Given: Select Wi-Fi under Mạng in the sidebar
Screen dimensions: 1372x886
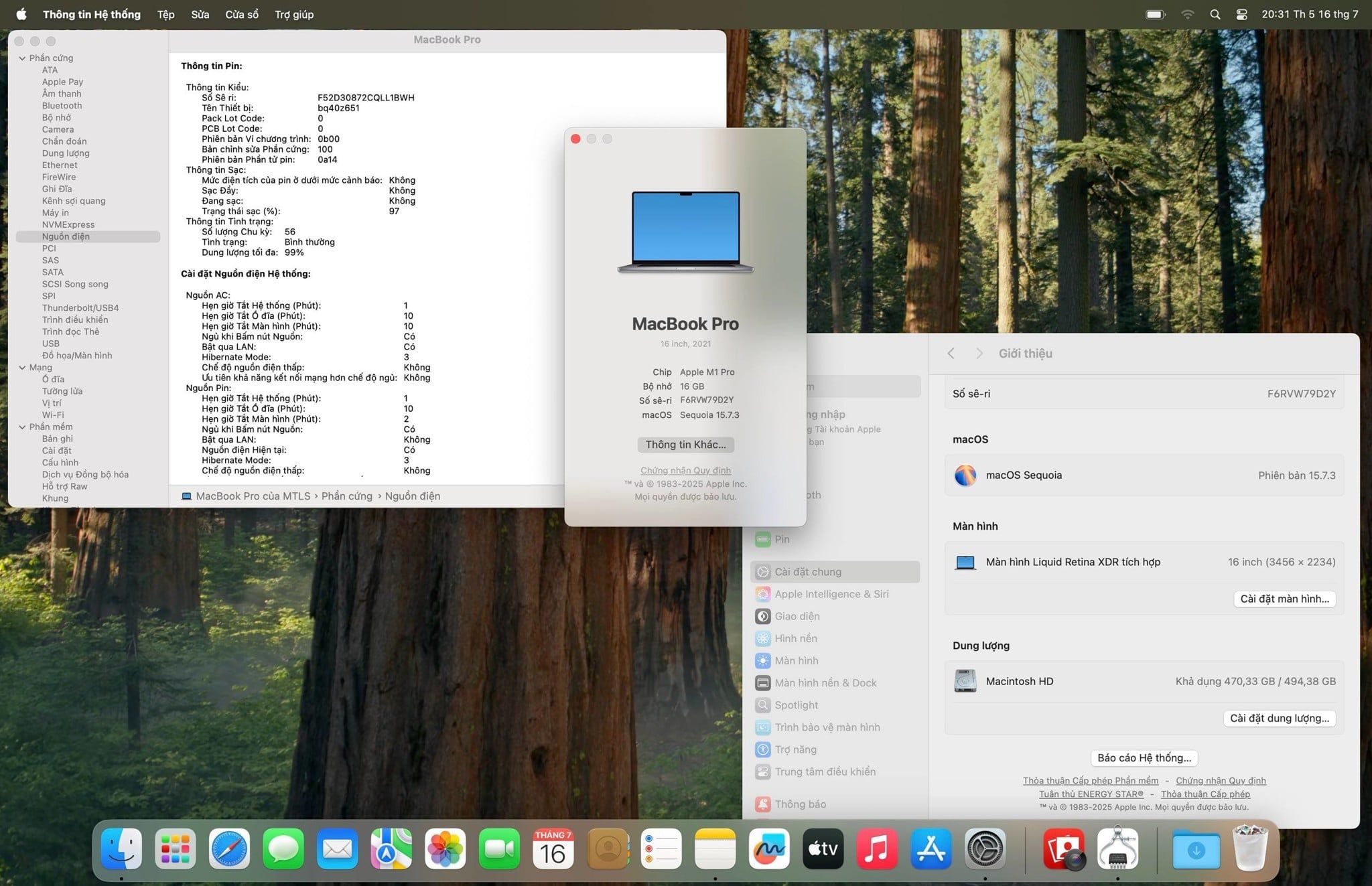Looking at the screenshot, I should pos(53,415).
